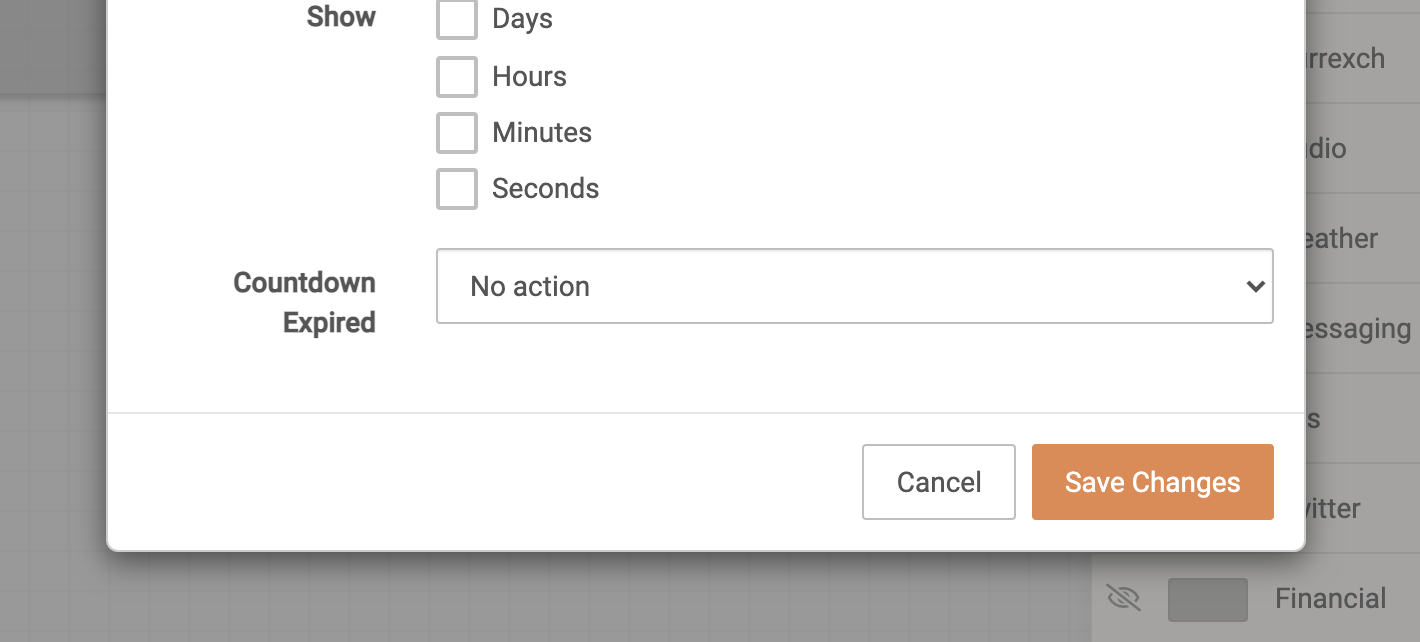Click the Show label in the dialog
Screen dimensions: 1420x642
(341, 17)
